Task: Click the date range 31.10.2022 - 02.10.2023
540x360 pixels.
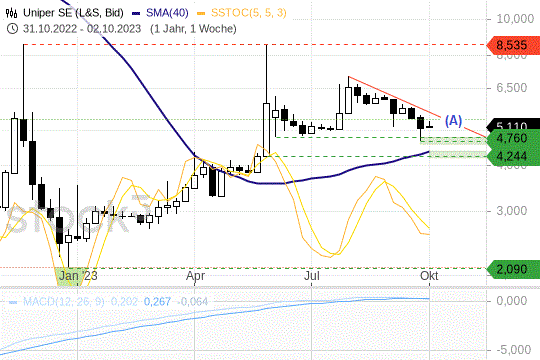Action: pos(82,29)
